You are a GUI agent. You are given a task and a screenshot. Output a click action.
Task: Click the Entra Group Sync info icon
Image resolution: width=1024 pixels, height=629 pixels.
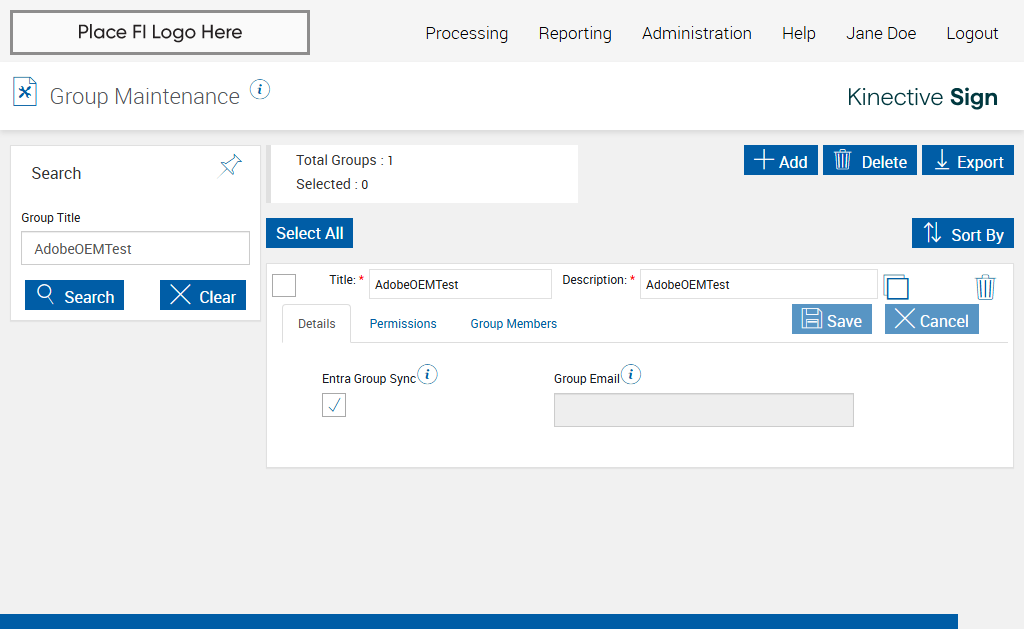coord(428,375)
